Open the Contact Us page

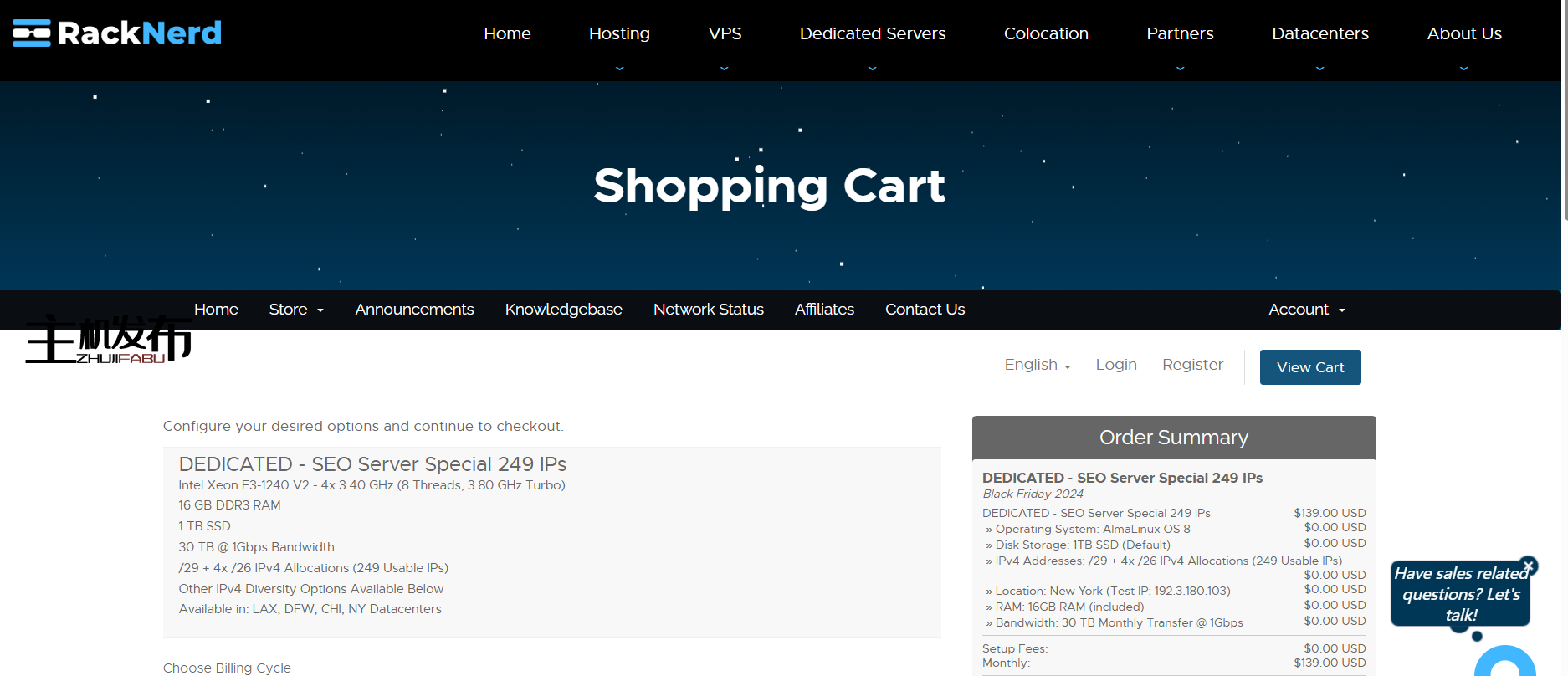tap(925, 310)
